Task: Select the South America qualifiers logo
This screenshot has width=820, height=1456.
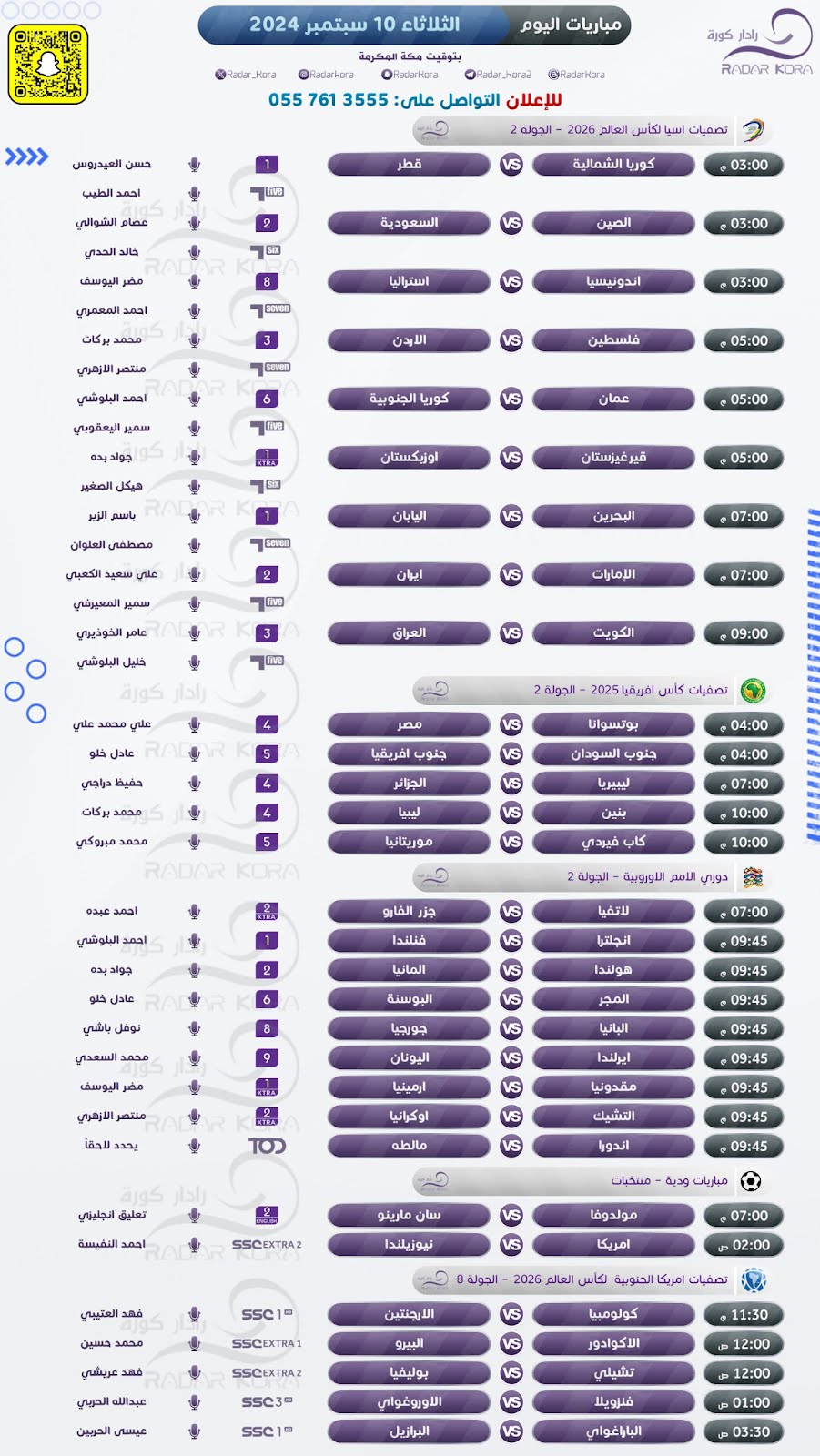Action: coord(753,1280)
